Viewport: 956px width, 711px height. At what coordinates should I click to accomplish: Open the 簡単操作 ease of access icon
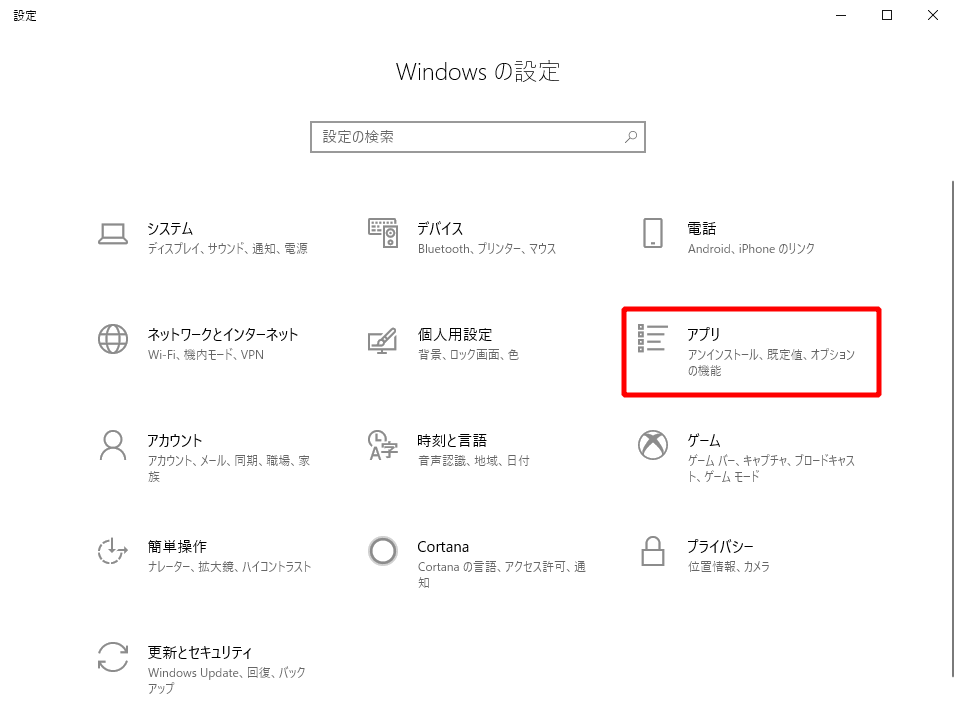coord(113,551)
